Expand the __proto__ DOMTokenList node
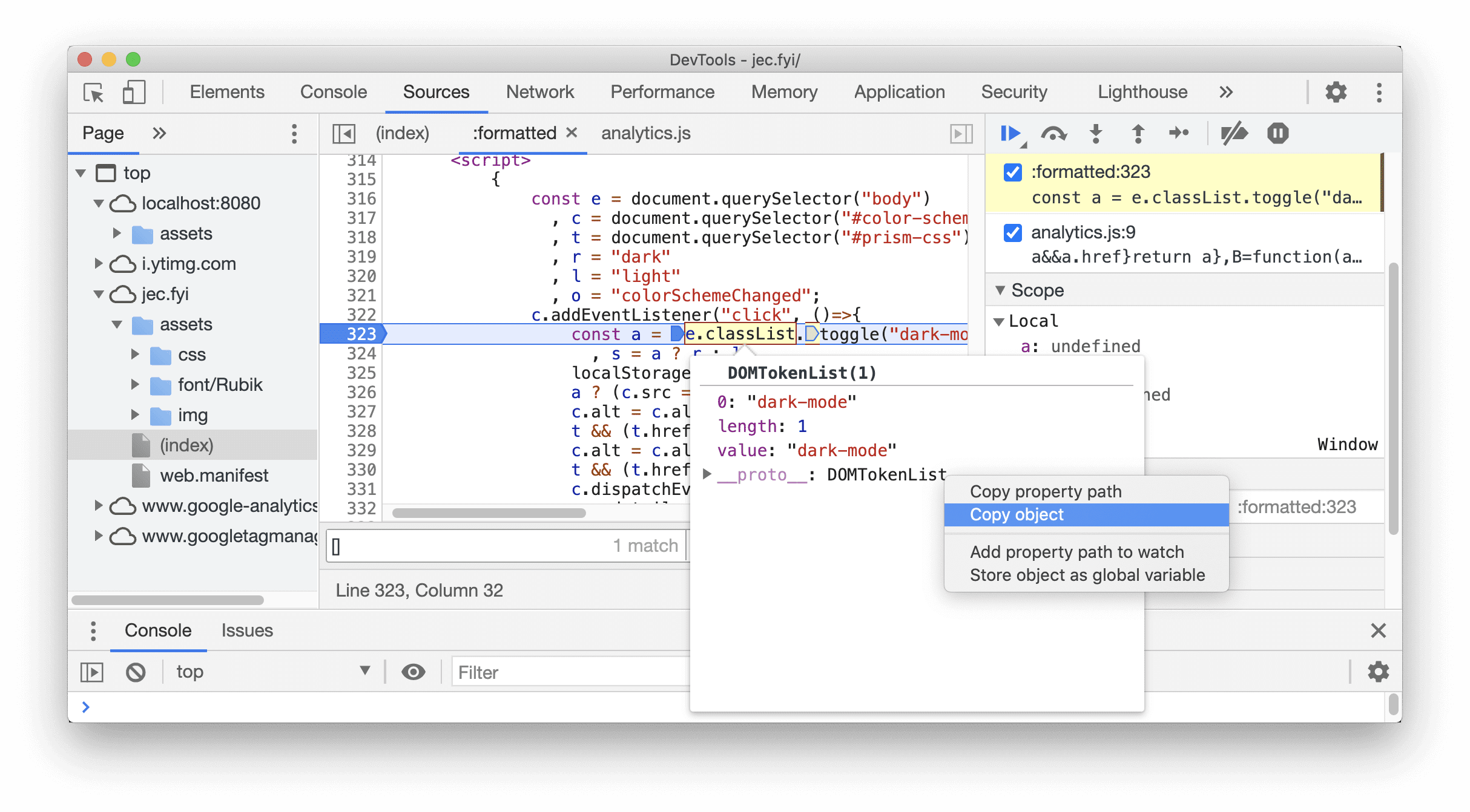Viewport: 1470px width, 812px height. (706, 474)
